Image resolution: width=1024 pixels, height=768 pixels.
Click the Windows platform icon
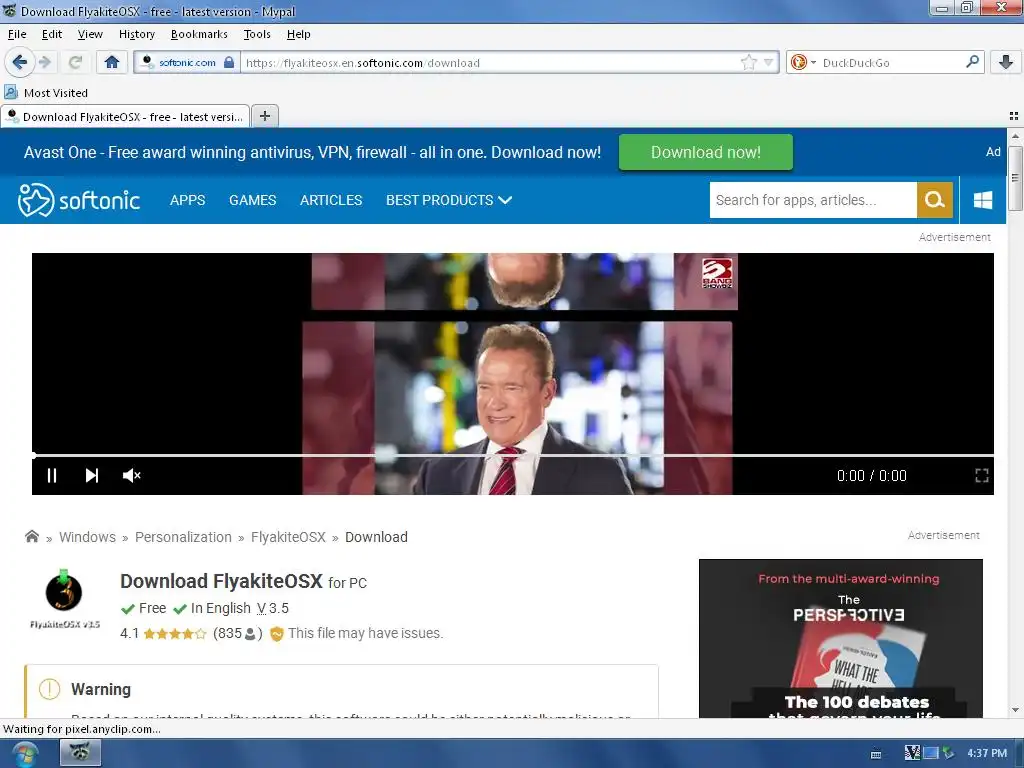click(x=983, y=200)
